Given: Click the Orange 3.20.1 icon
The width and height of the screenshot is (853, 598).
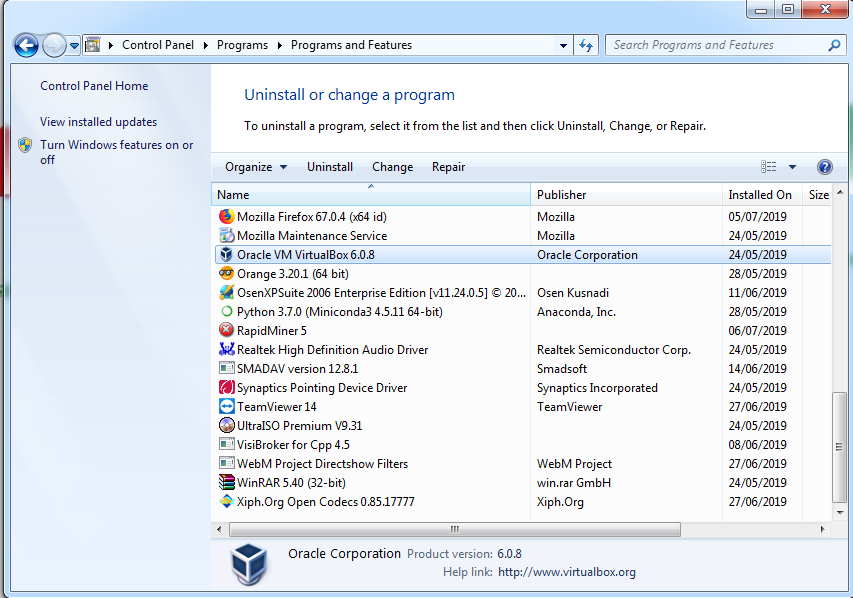Looking at the screenshot, I should (224, 273).
